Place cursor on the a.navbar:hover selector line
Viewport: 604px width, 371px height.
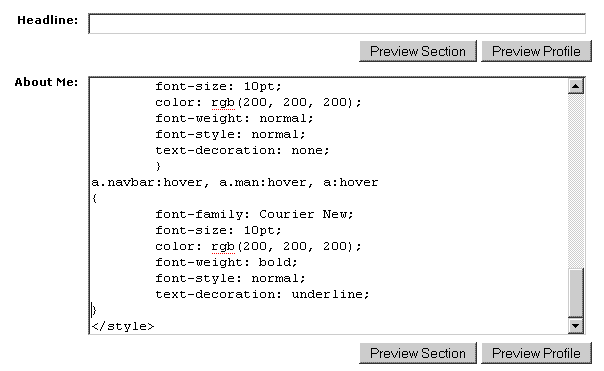point(235,182)
